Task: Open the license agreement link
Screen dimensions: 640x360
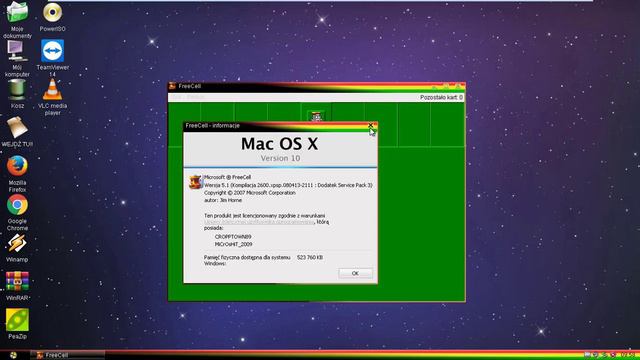Action: [259, 222]
